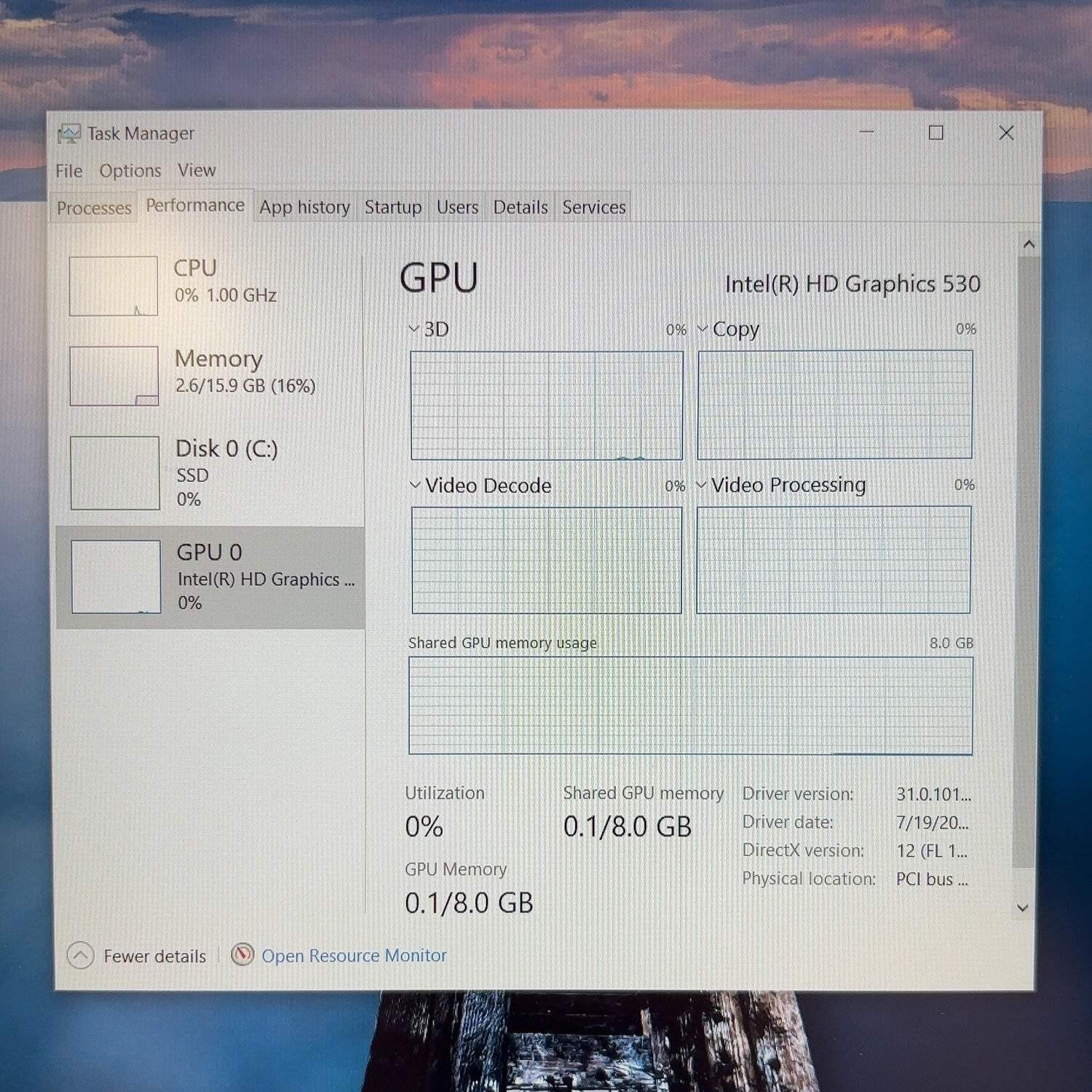
Task: Click the scrollbar down arrow
Action: tap(1022, 908)
